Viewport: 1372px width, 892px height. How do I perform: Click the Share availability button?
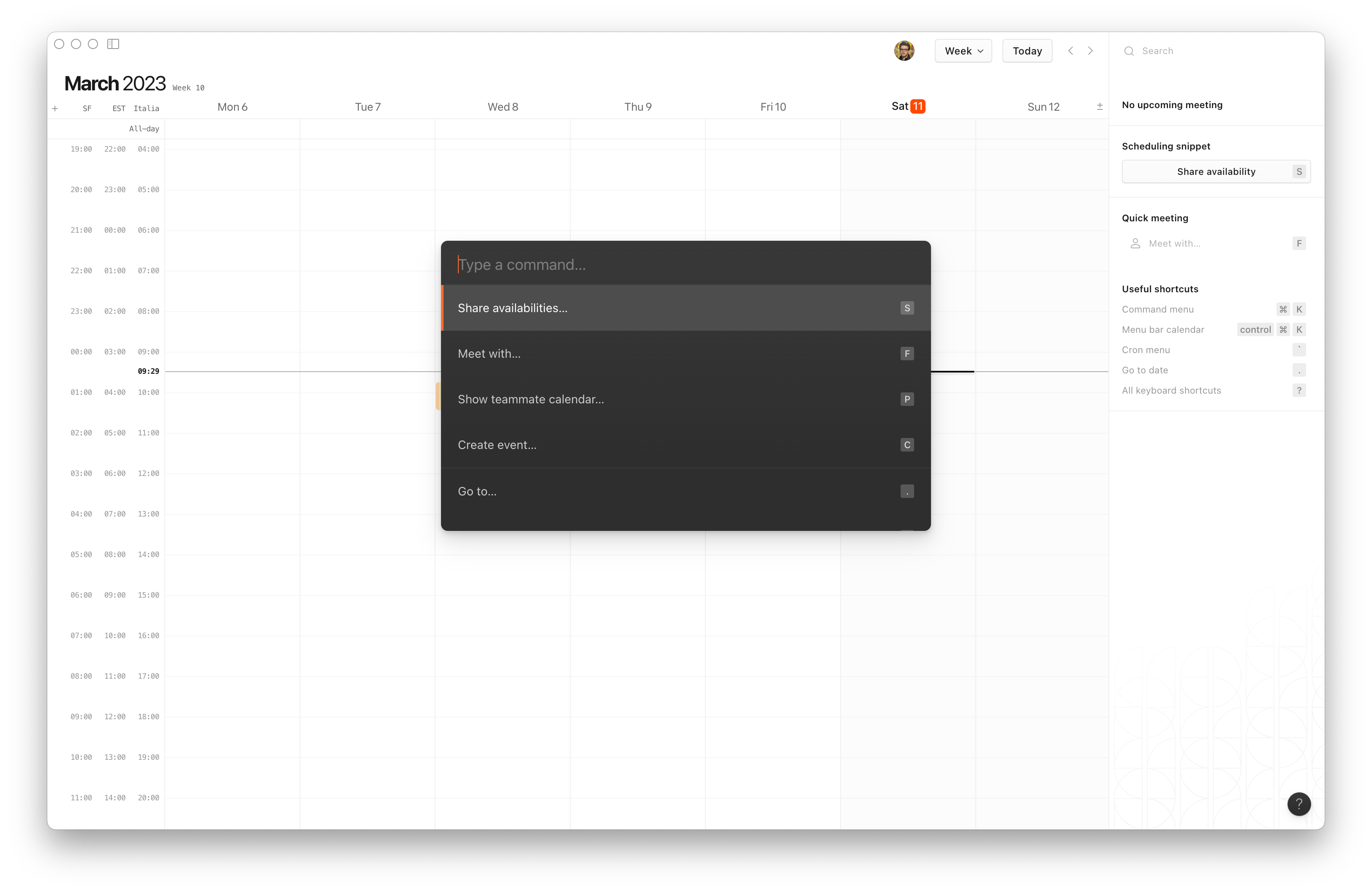pos(1216,171)
